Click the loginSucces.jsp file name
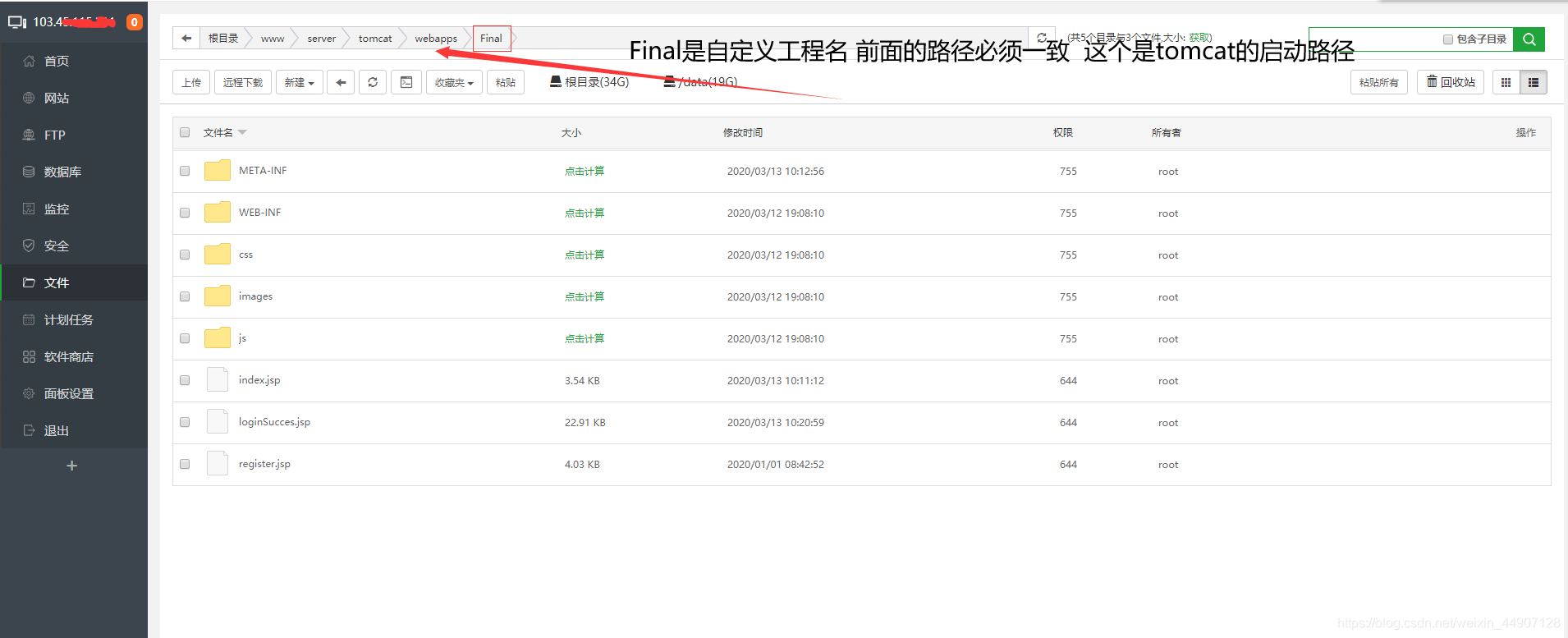 pos(274,422)
